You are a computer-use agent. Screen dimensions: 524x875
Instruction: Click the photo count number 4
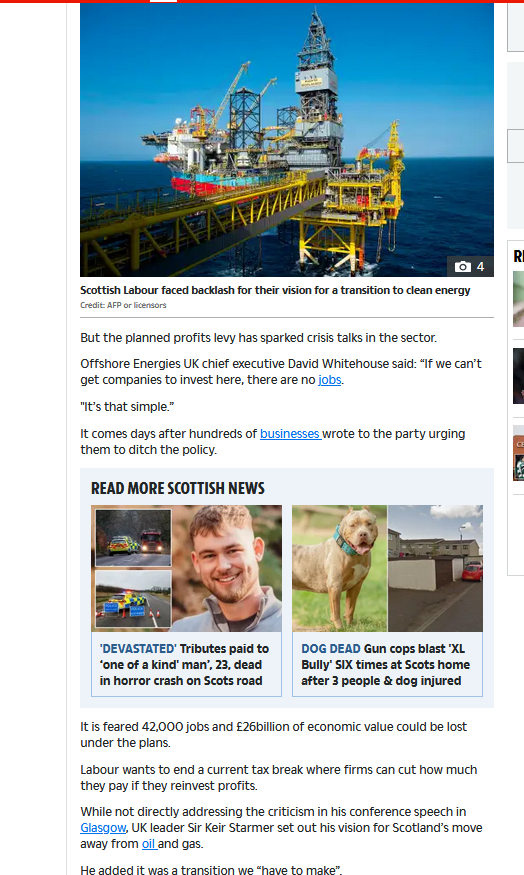point(480,267)
